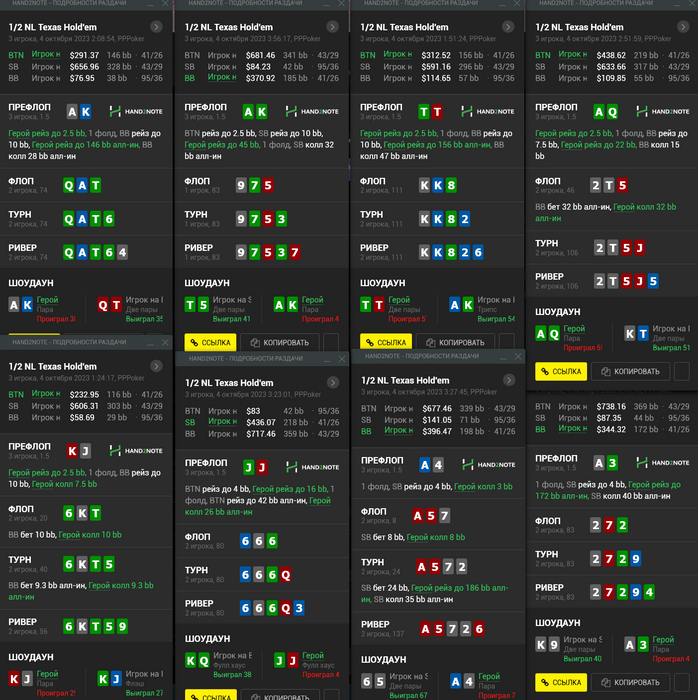Click Q T showdown cards in 2:08:54 window
The image size is (698, 700).
pyautogui.click(x=109, y=305)
